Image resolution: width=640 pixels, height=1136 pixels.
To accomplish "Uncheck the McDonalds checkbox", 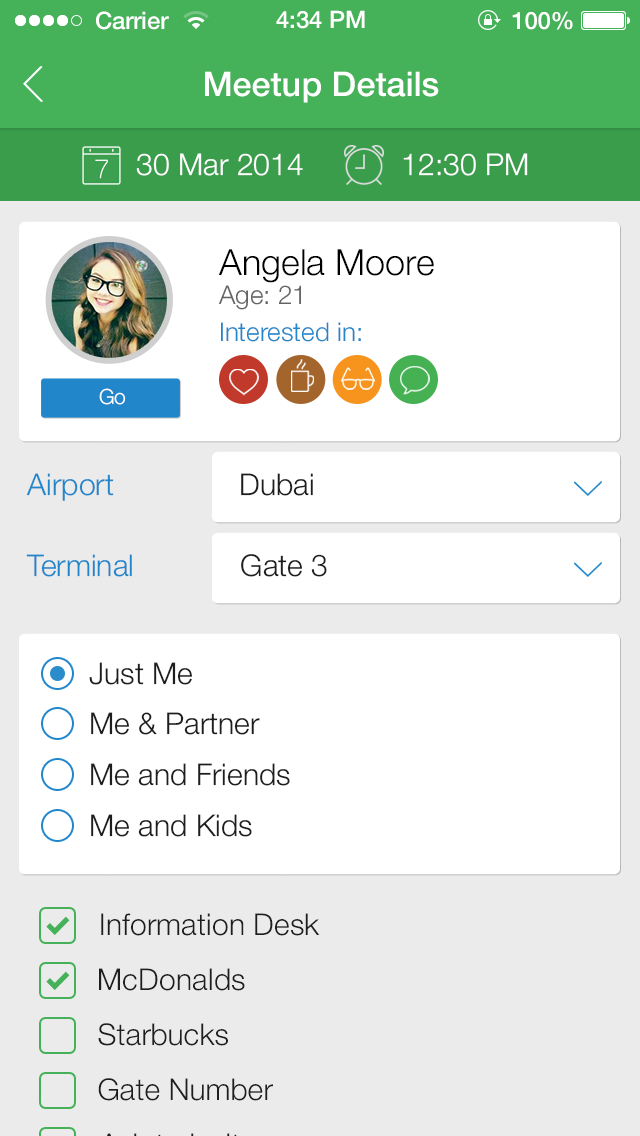I will coord(57,980).
